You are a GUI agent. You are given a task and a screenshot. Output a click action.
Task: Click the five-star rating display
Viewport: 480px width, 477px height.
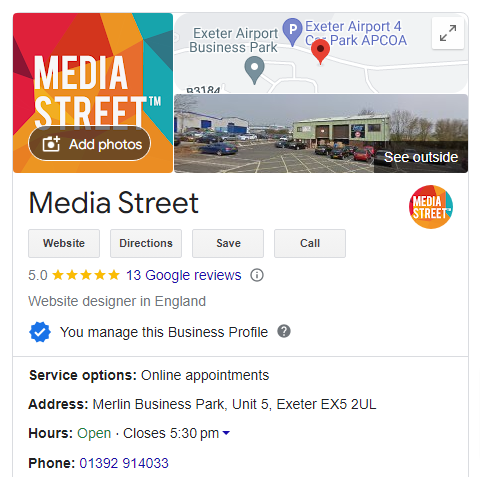click(x=86, y=275)
